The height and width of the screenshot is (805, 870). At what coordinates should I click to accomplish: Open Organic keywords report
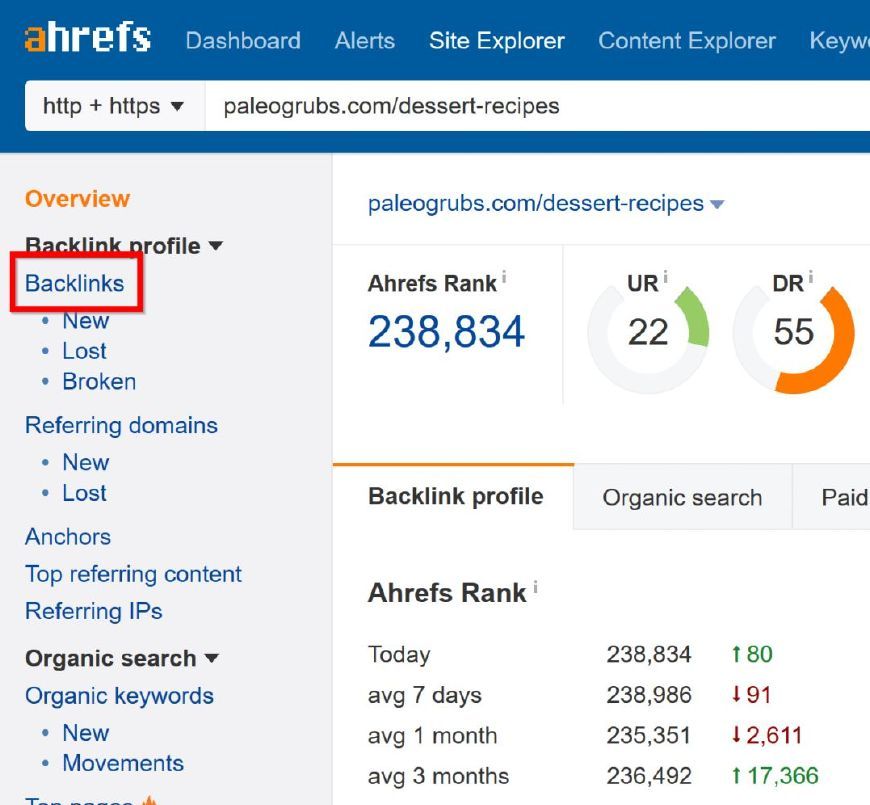click(119, 696)
